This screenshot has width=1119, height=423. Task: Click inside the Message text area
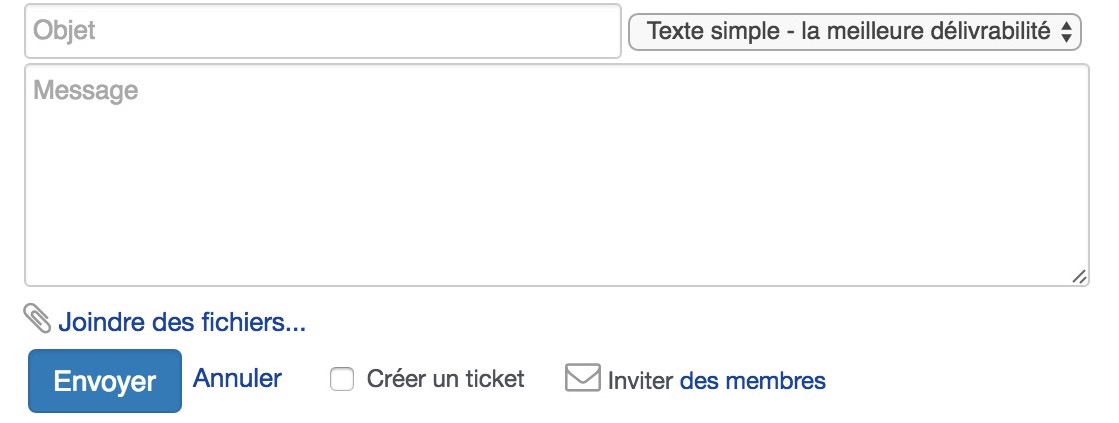[557, 175]
